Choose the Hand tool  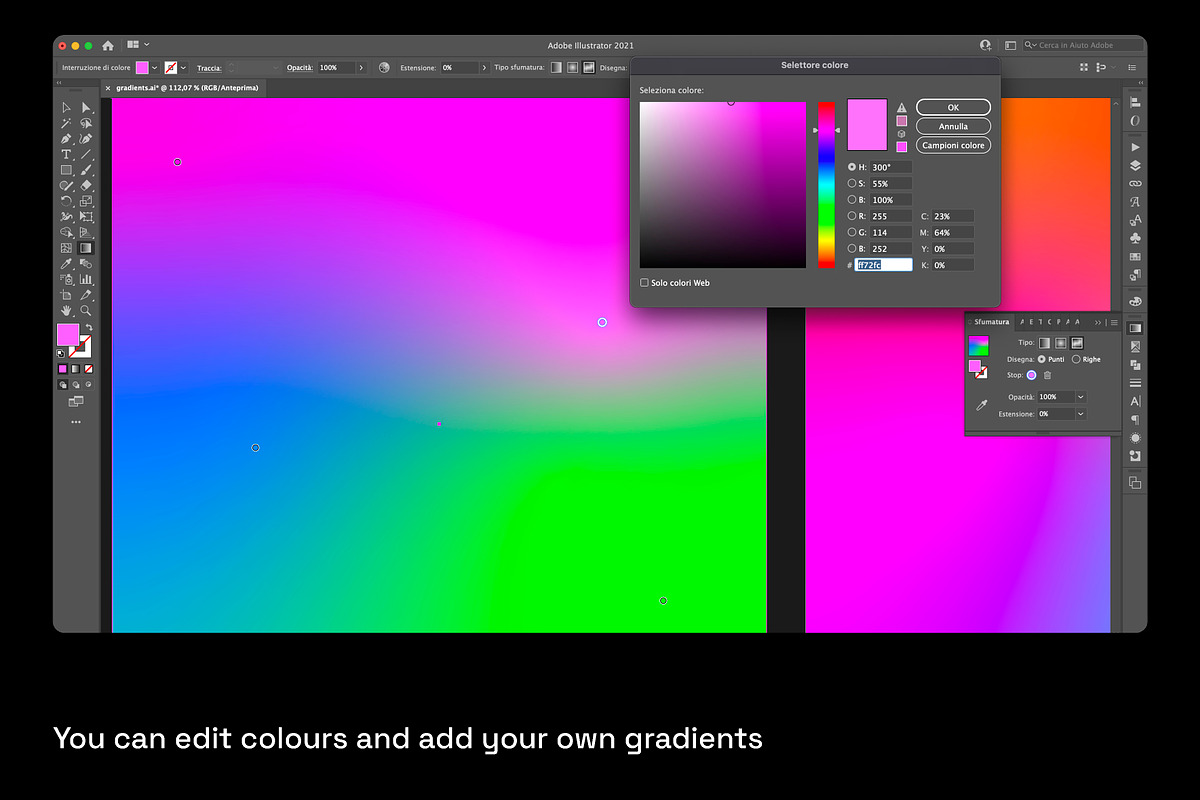(x=66, y=311)
